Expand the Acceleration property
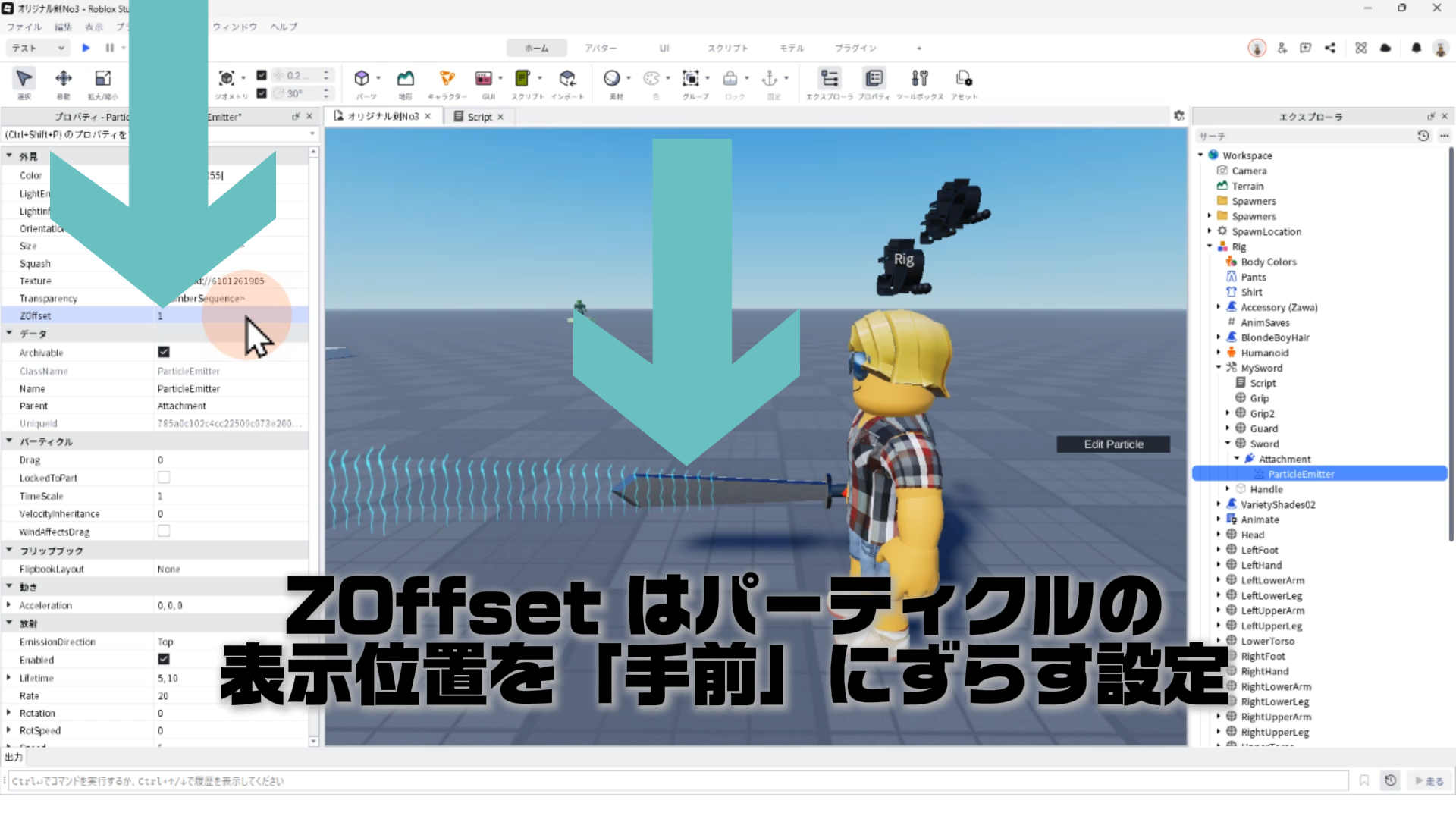The height and width of the screenshot is (819, 1456). click(x=8, y=605)
